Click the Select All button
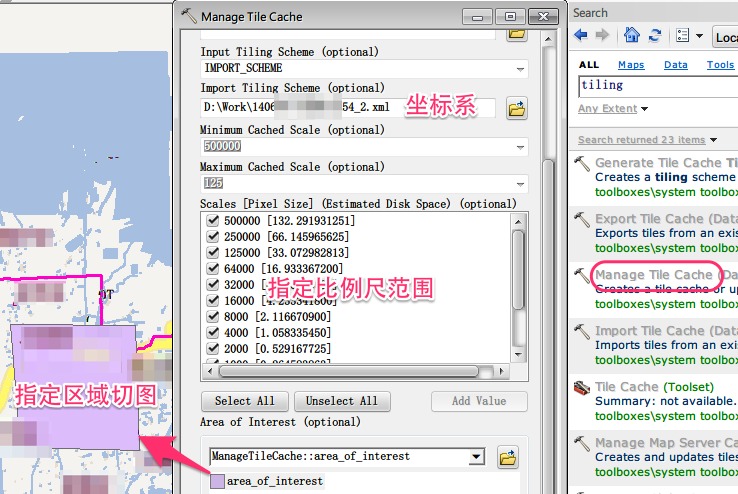738x494 pixels. [x=245, y=401]
